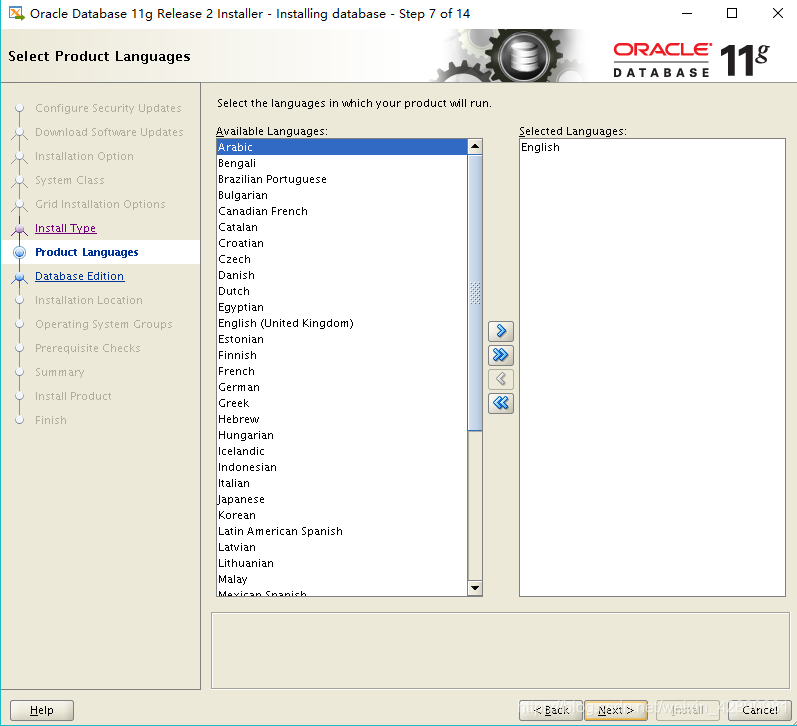Open the Install Type step link

coord(66,228)
